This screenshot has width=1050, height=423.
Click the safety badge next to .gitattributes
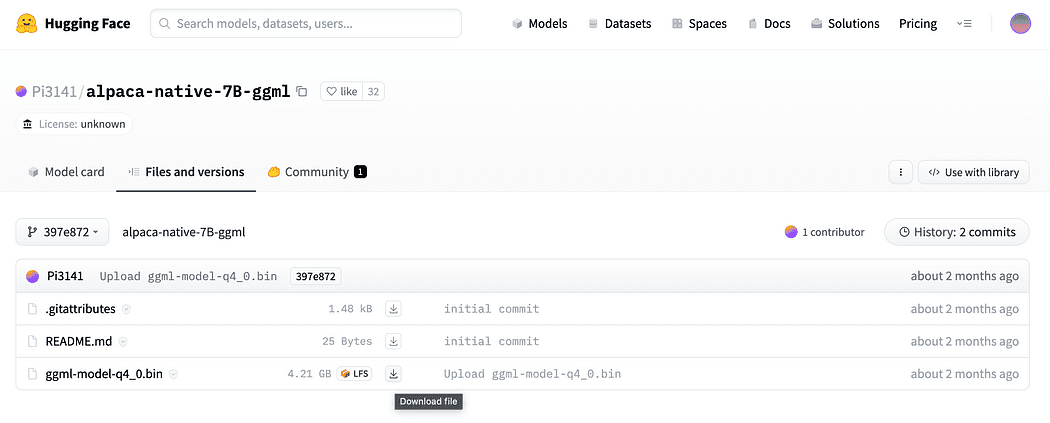coord(127,309)
